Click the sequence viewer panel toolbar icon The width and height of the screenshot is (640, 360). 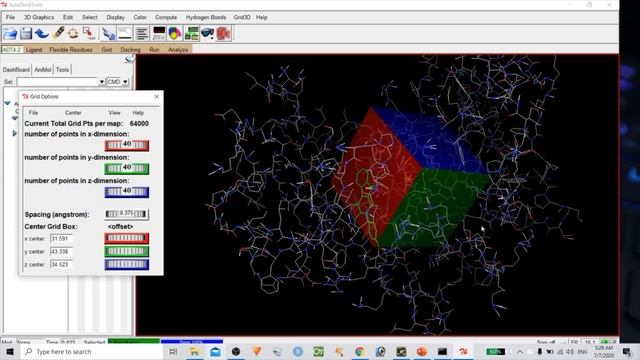pos(125,33)
